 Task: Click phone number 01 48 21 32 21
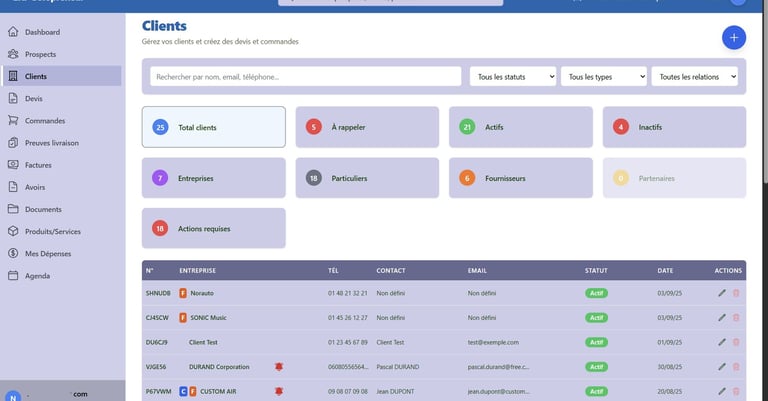[348, 293]
